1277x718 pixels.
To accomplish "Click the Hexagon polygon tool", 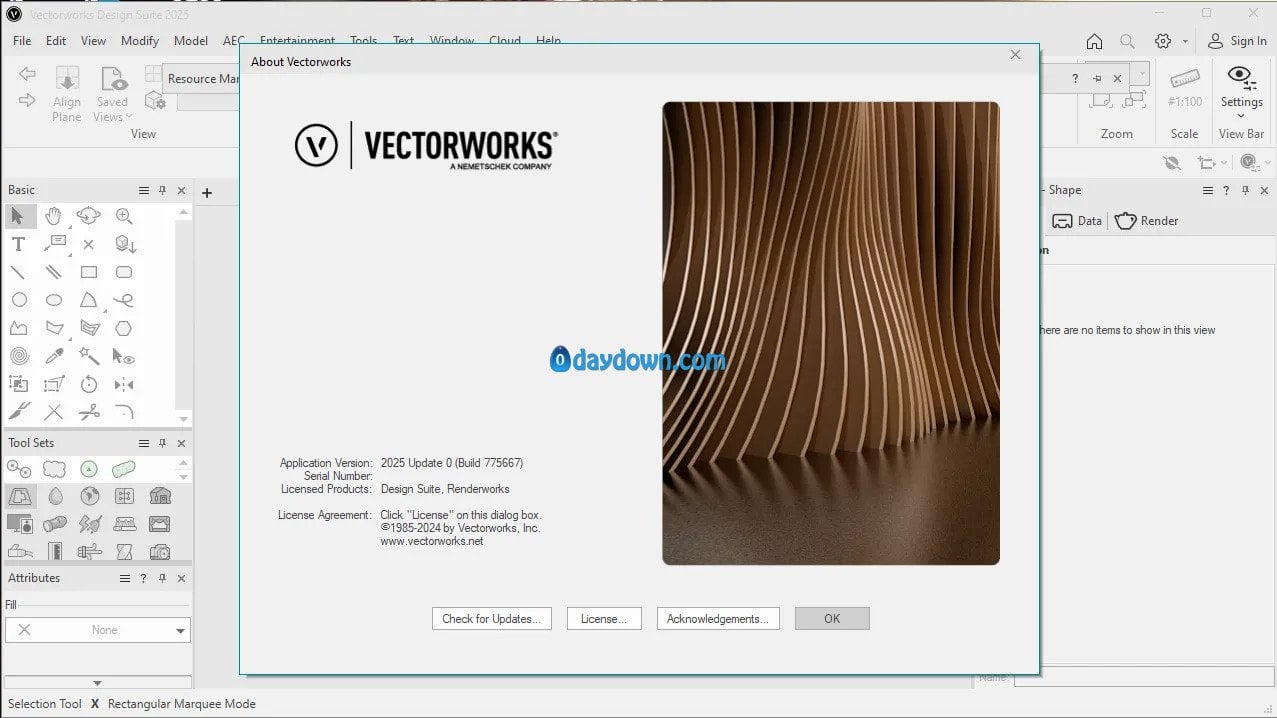I will point(123,328).
